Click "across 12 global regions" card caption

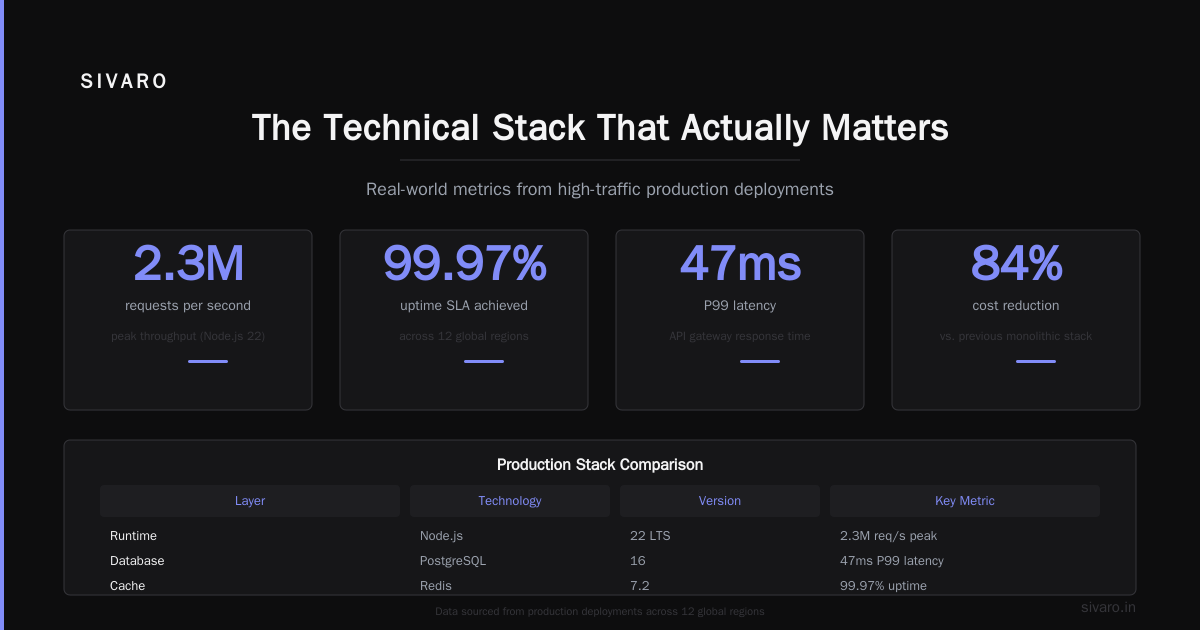point(464,336)
